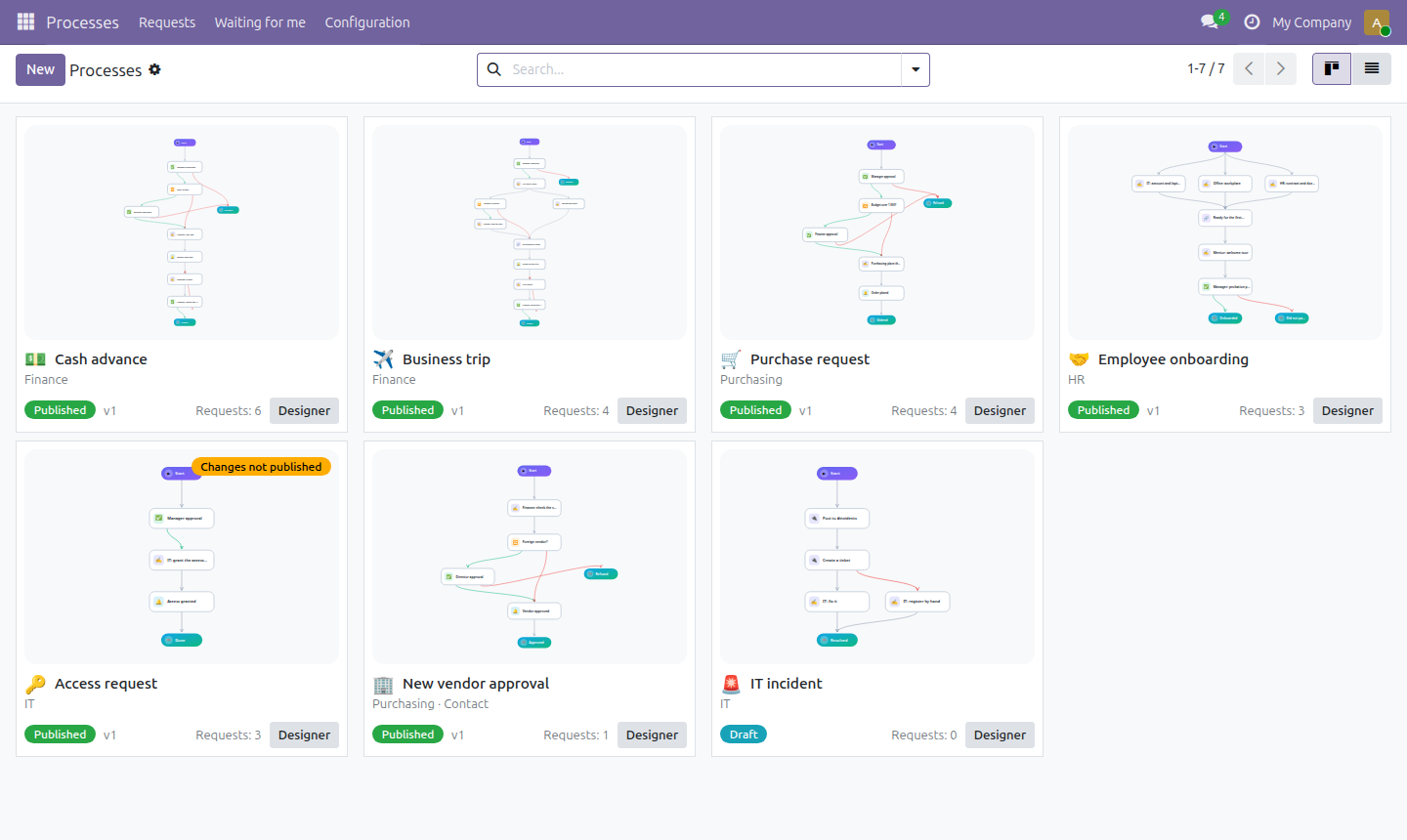Image resolution: width=1407 pixels, height=840 pixels.
Task: Open Designer for New vendor approval
Action: click(x=652, y=735)
